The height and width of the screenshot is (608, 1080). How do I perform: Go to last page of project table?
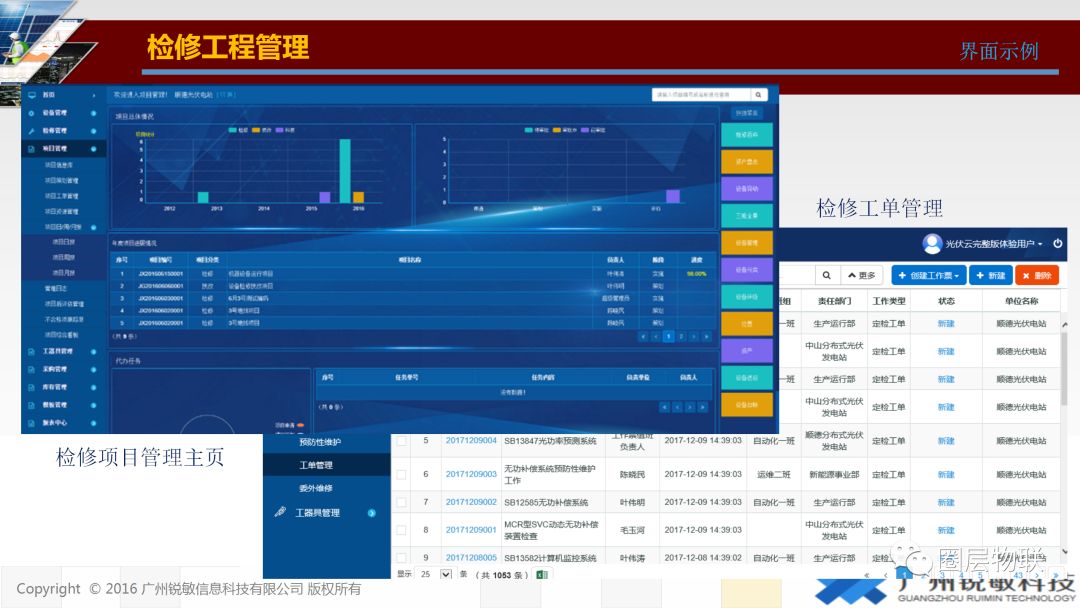706,337
